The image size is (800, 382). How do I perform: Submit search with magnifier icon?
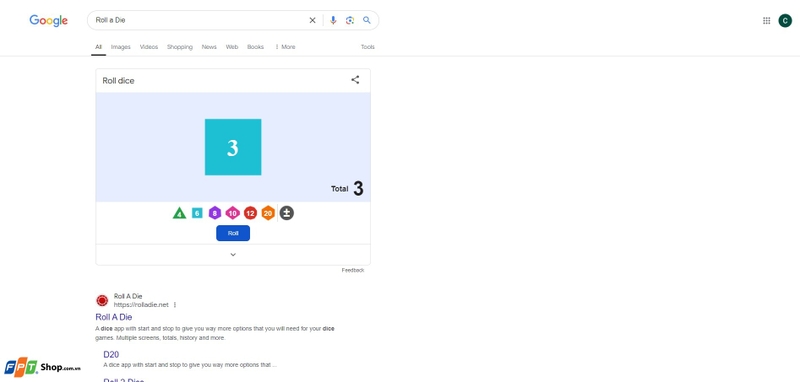367,20
